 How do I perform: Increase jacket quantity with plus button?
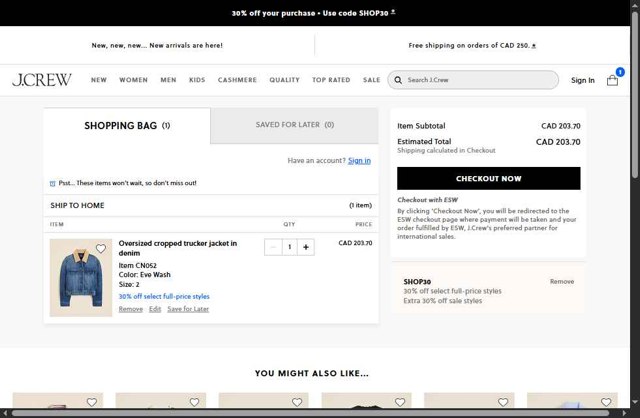click(x=306, y=247)
